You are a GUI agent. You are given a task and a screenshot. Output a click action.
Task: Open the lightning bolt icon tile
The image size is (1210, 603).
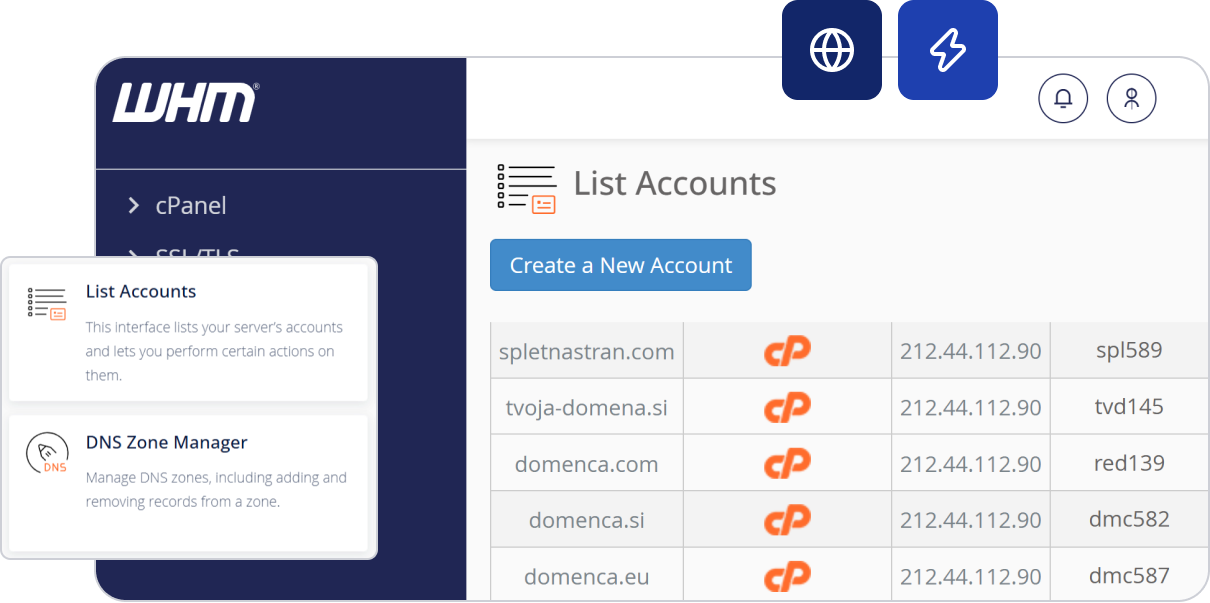click(x=948, y=50)
